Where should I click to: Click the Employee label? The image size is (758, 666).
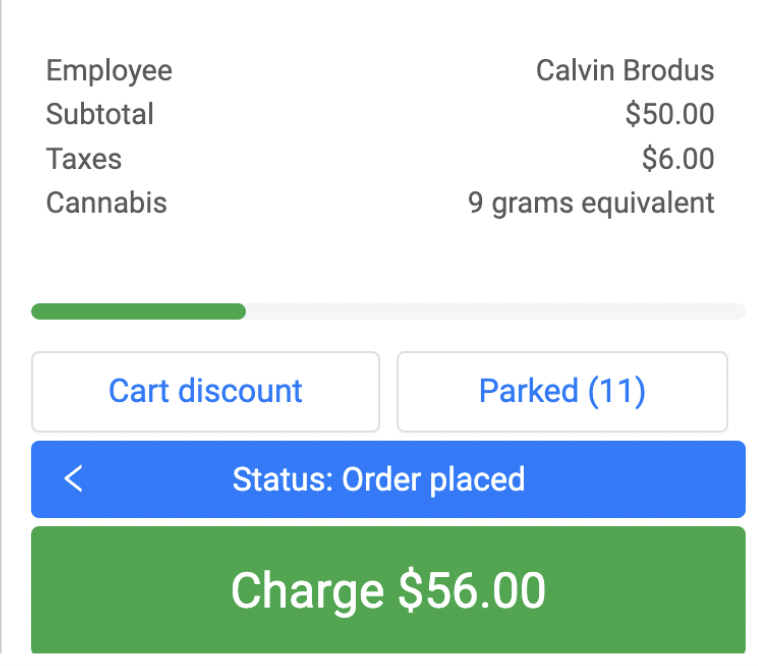(x=109, y=71)
